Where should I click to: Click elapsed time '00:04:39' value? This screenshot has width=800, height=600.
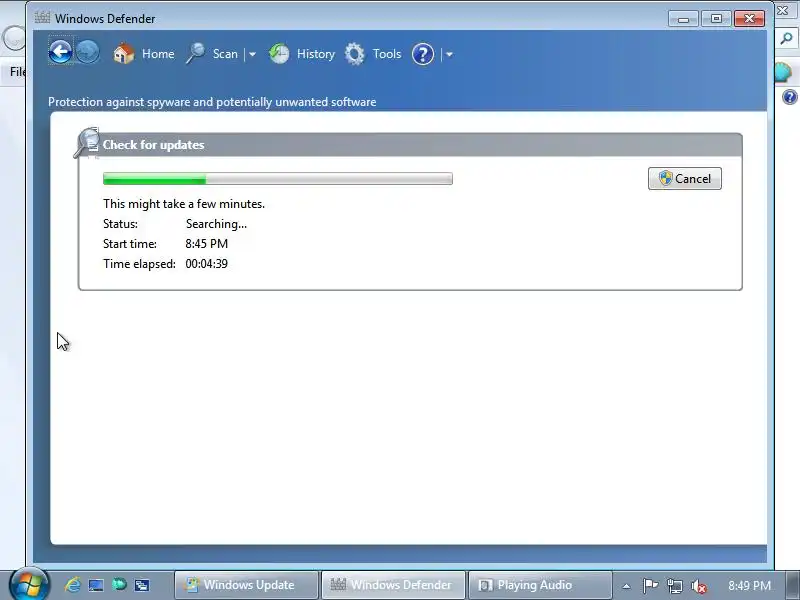click(207, 264)
